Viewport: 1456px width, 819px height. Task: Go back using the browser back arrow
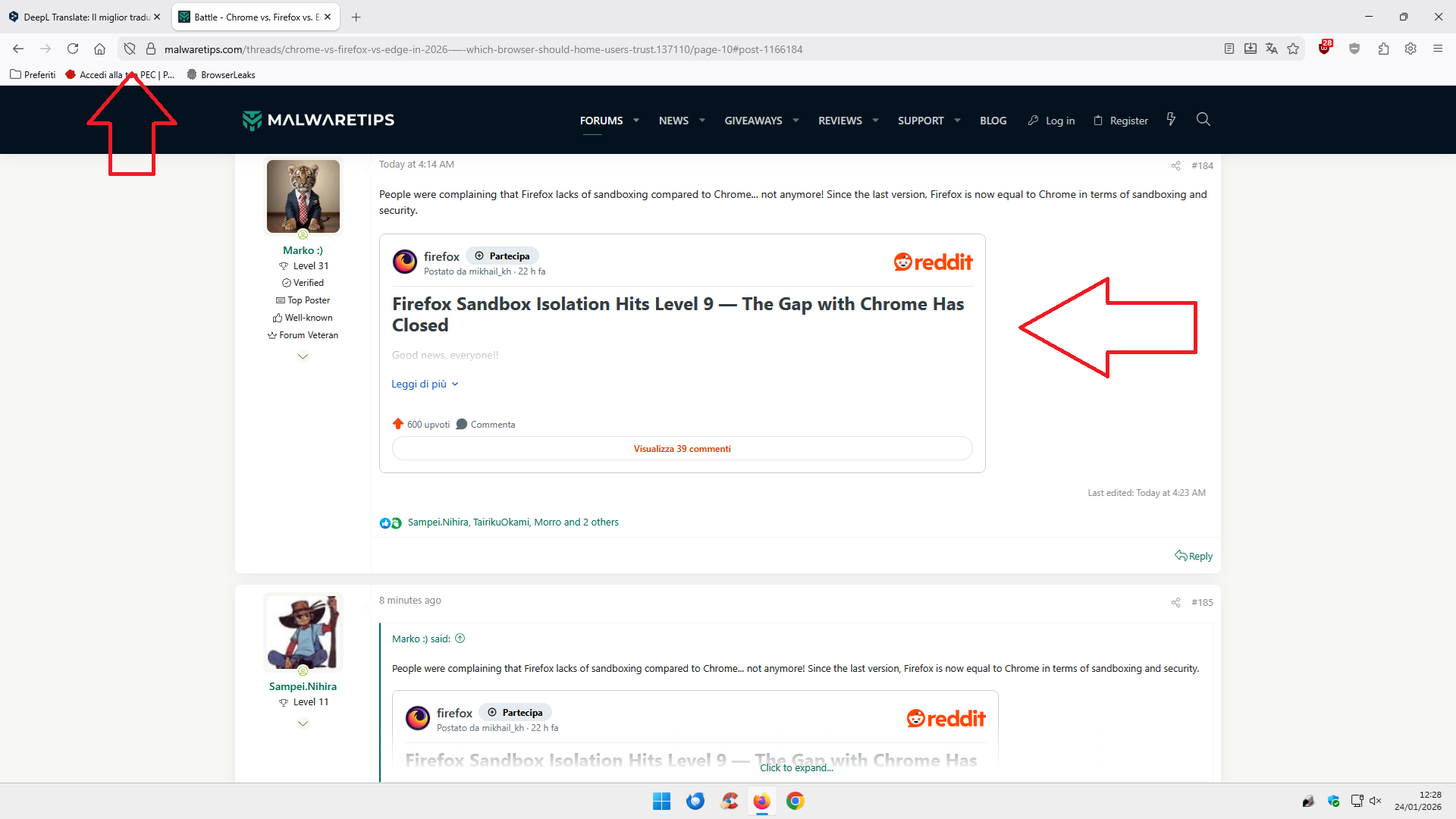point(18,49)
